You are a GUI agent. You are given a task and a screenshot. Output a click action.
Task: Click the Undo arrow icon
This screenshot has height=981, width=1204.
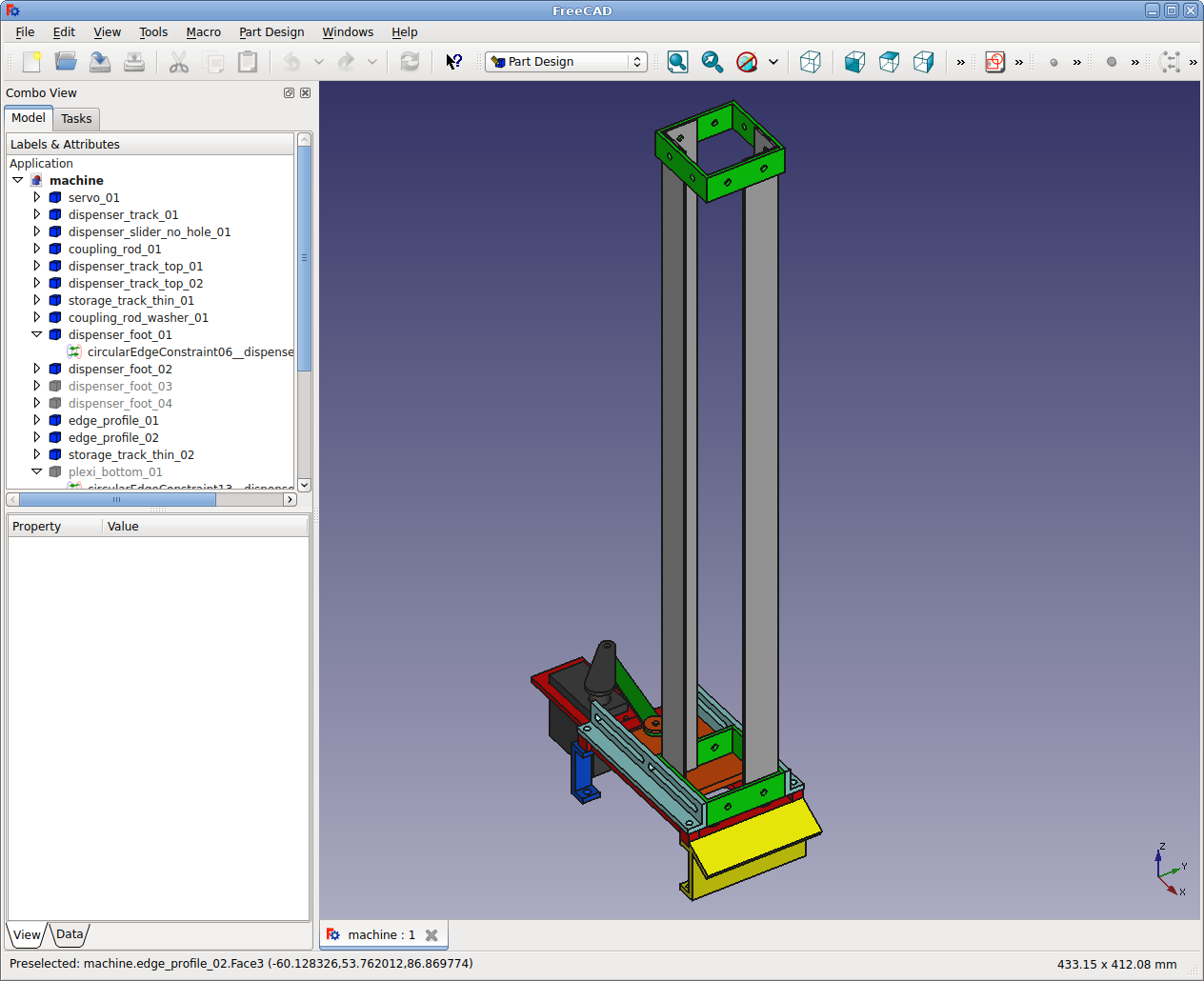292,62
